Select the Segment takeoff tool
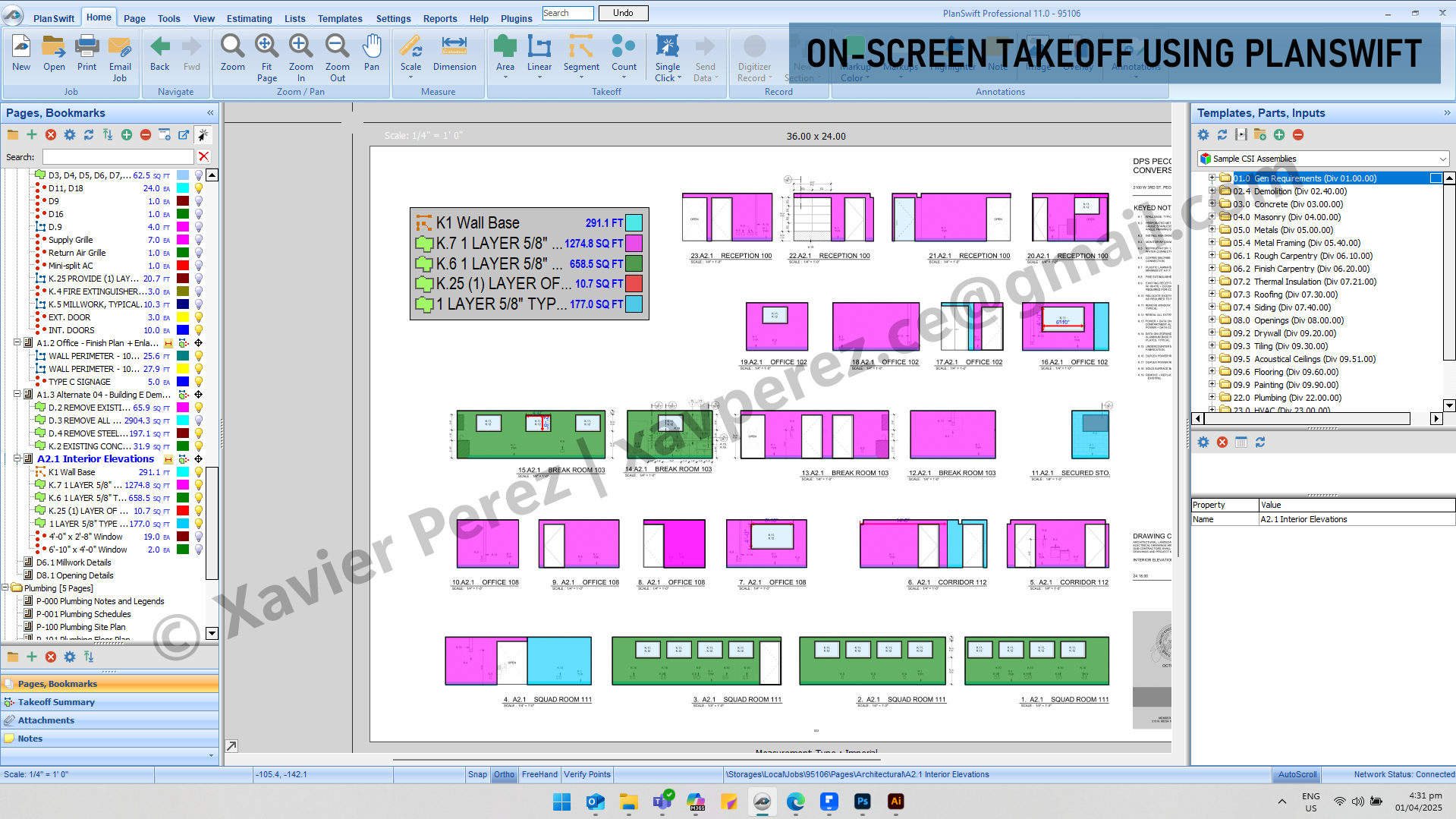Viewport: 1456px width, 819px height. 581,55
